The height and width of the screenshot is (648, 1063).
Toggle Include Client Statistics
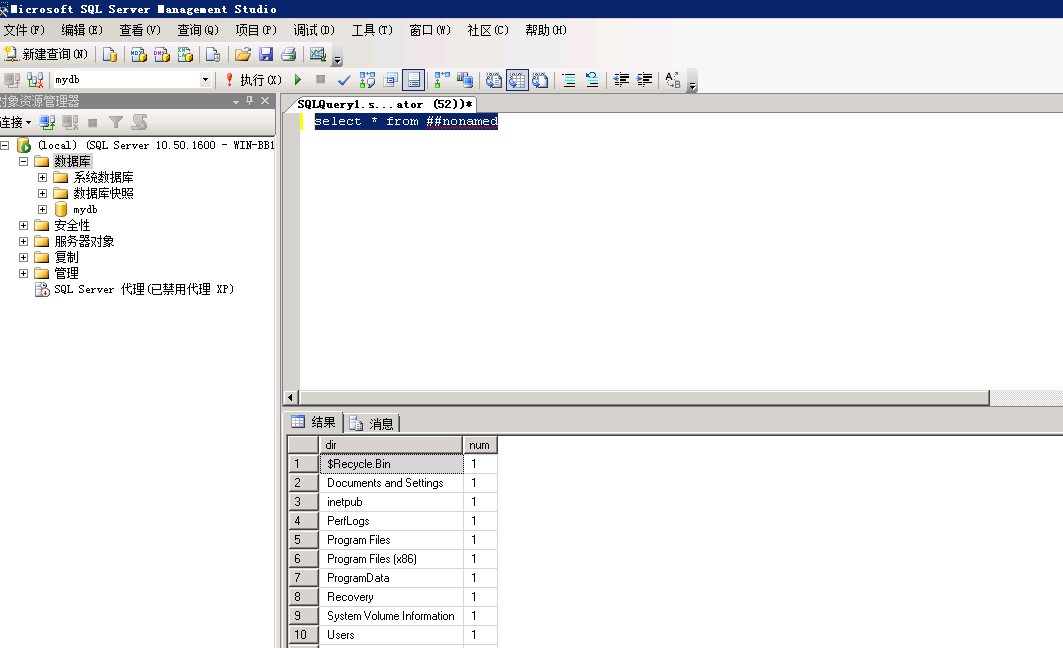pos(465,80)
